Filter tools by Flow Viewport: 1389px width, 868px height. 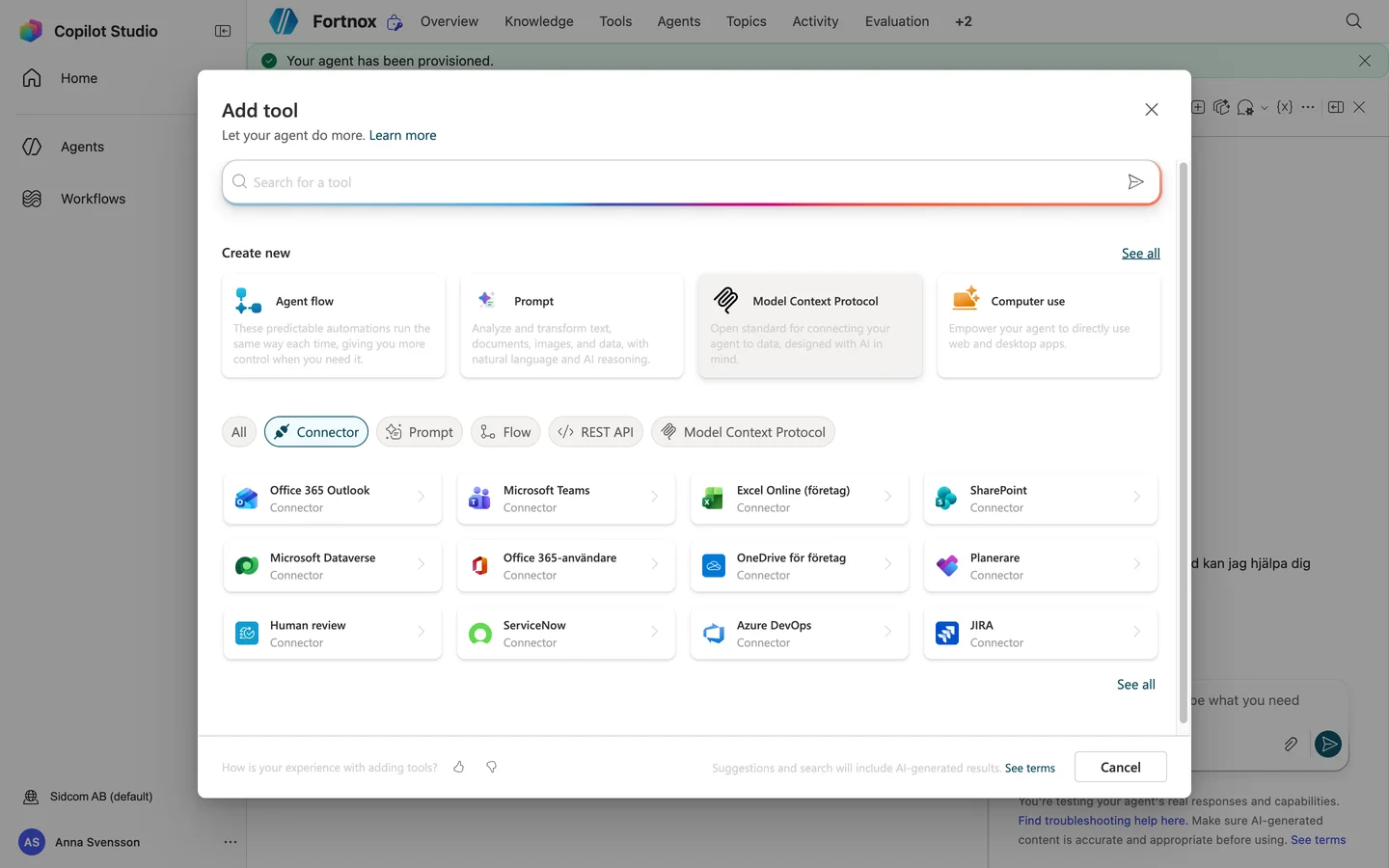[x=505, y=432]
